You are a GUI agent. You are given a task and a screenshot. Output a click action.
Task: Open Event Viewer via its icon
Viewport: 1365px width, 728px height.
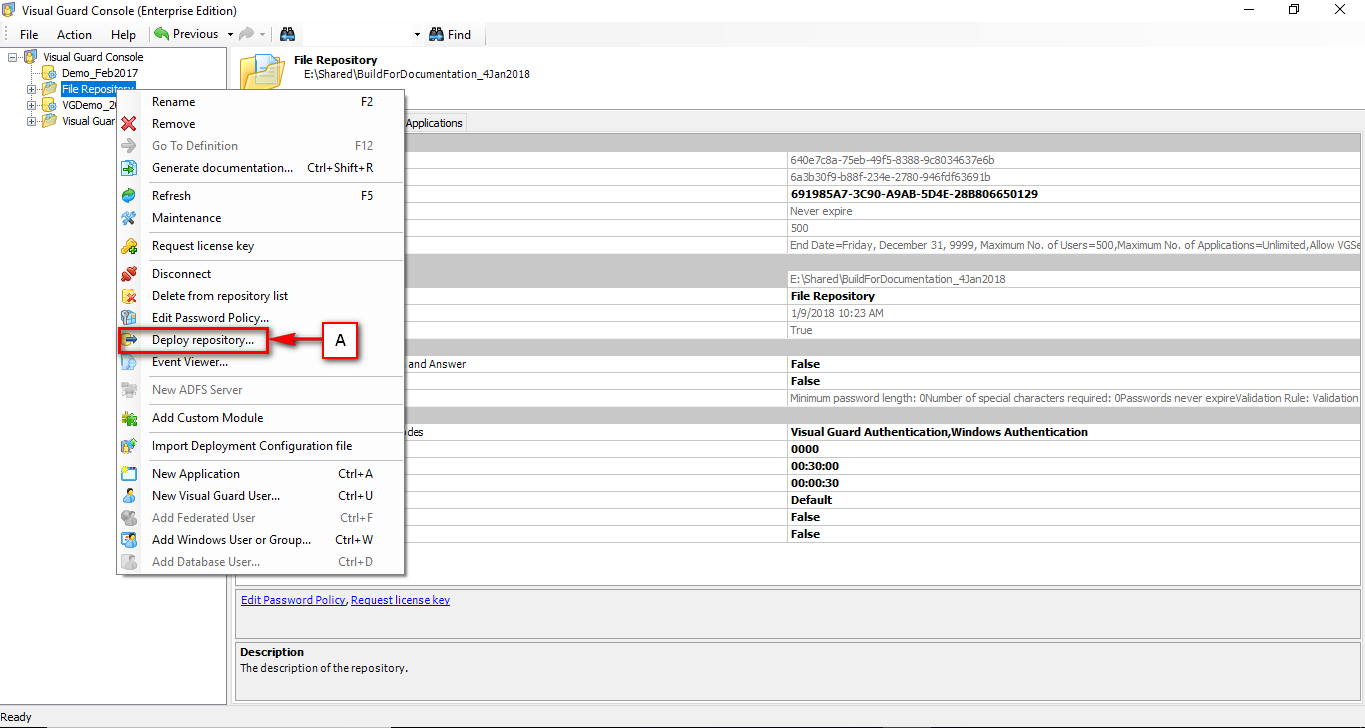click(x=130, y=361)
